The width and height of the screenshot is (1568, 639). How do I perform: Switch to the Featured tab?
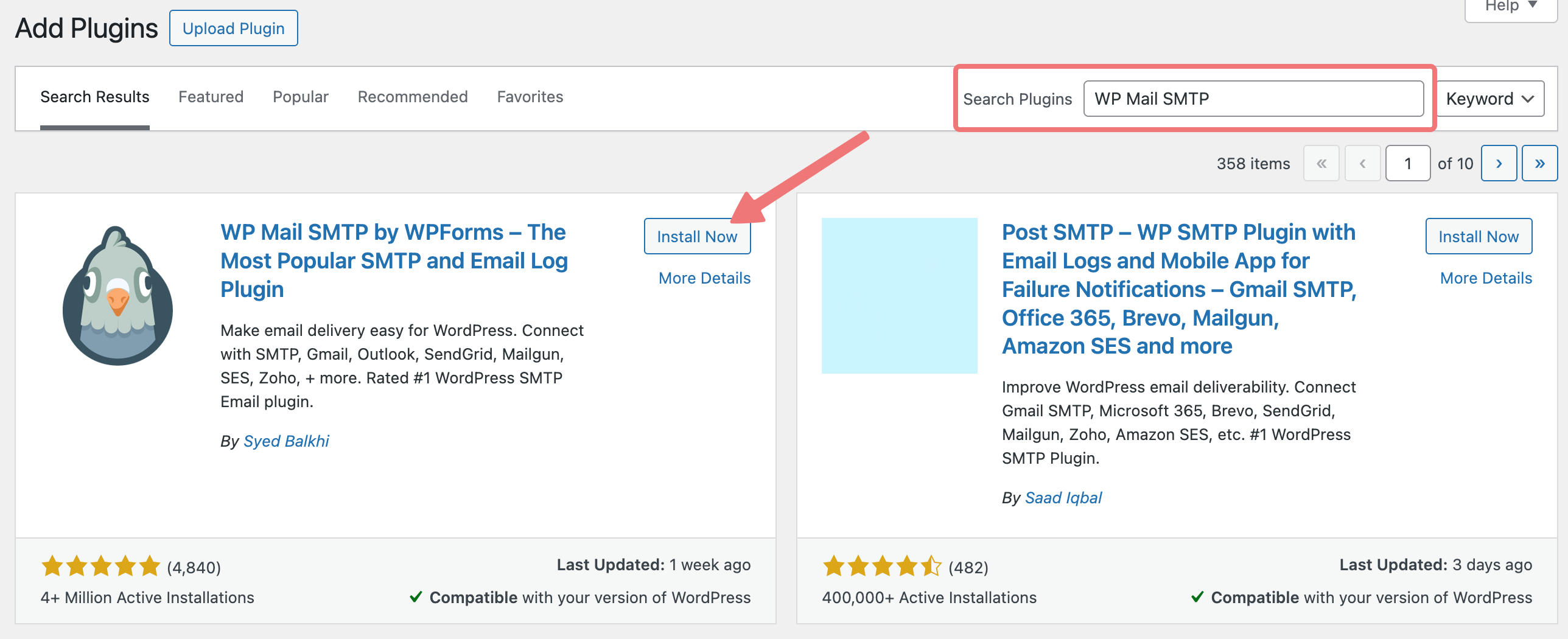click(211, 97)
